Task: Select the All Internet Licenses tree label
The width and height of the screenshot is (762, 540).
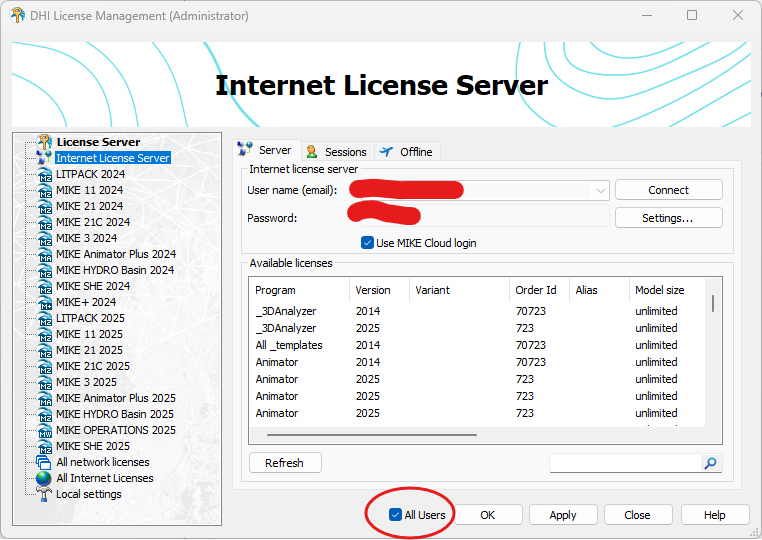Action: pos(104,478)
